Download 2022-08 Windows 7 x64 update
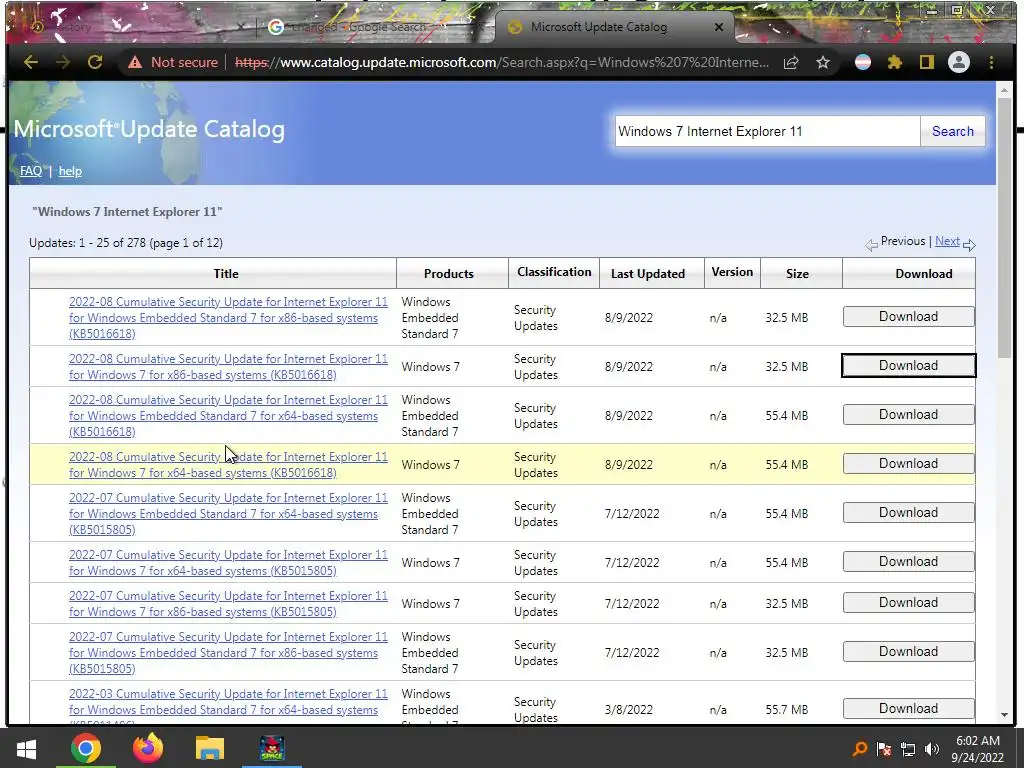This screenshot has height=768, width=1024. [908, 464]
